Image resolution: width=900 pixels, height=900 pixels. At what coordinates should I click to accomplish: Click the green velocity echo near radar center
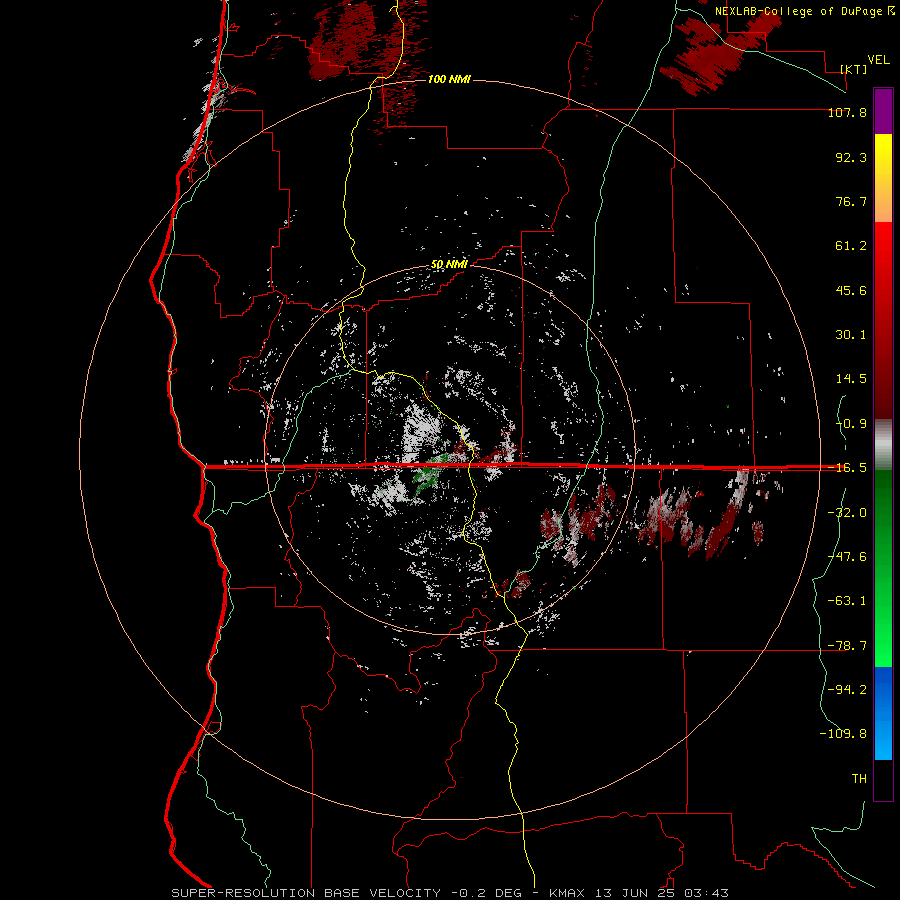coord(429,474)
